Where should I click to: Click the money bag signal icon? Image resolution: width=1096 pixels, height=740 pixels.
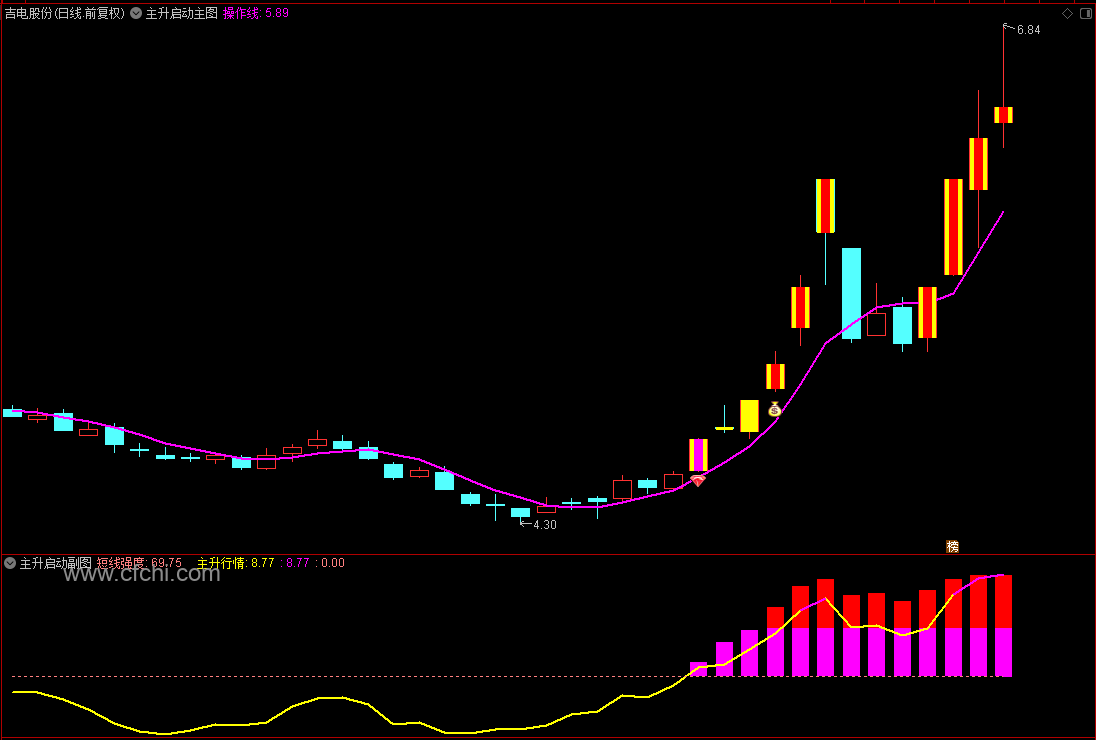click(x=774, y=409)
